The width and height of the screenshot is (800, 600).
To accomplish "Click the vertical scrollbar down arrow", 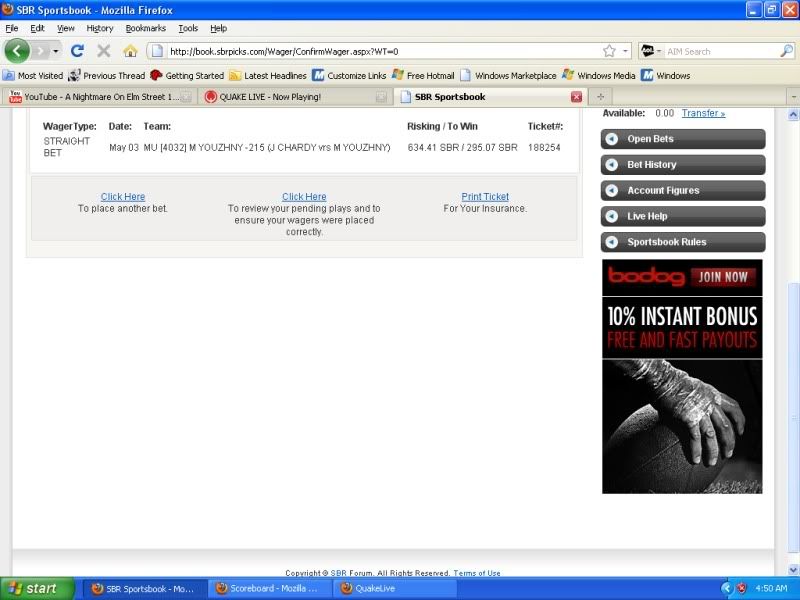I will click(793, 569).
